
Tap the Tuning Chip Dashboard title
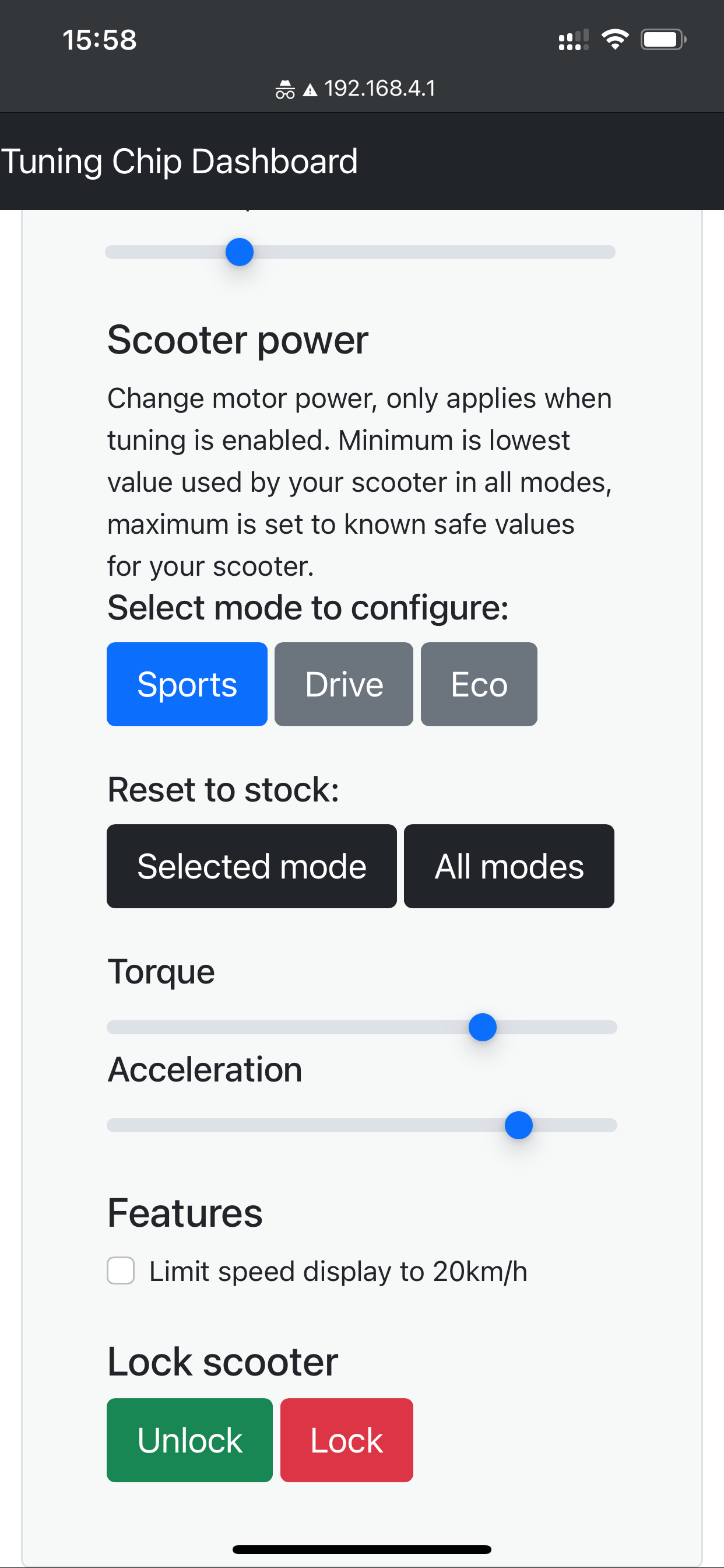coord(179,160)
